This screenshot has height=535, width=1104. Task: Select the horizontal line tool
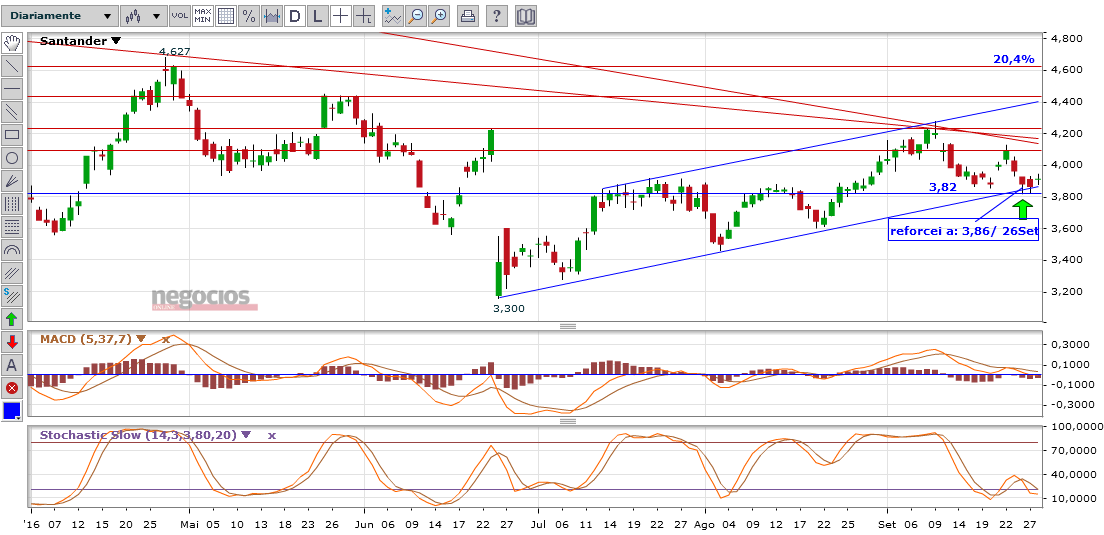tap(11, 89)
